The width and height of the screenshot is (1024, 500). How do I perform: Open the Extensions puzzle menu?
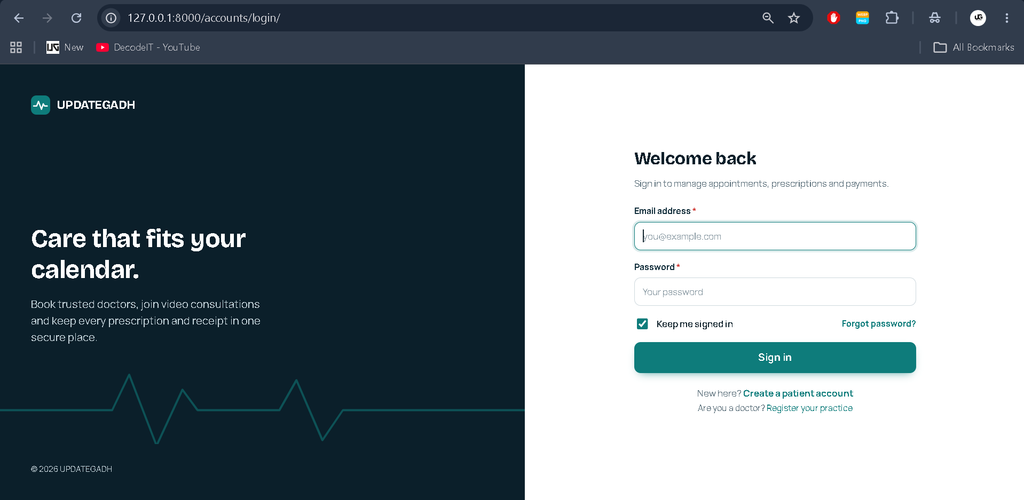(892, 18)
